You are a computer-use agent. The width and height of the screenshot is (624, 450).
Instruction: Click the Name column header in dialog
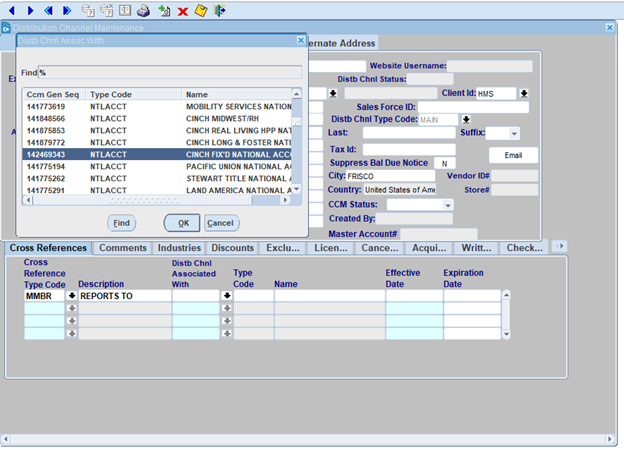pyautogui.click(x=237, y=94)
